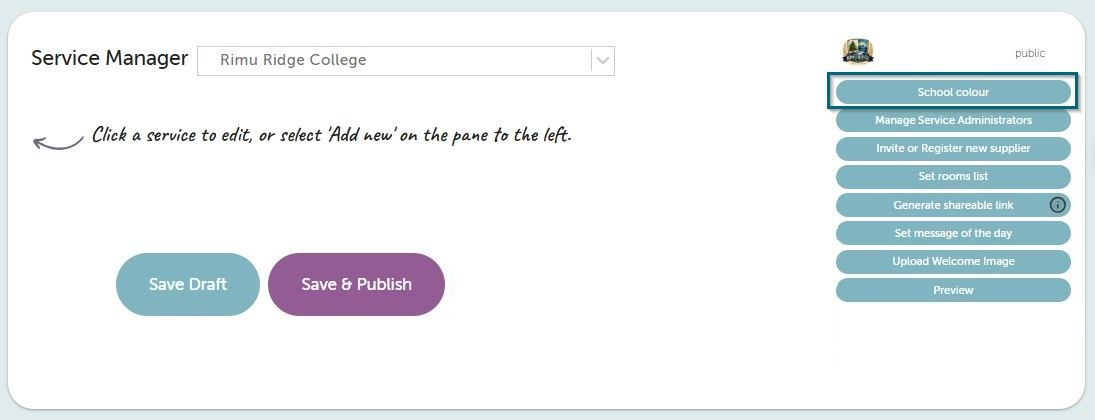Open Set message of the day
Viewport: 1095px width, 420px height.
click(x=953, y=233)
